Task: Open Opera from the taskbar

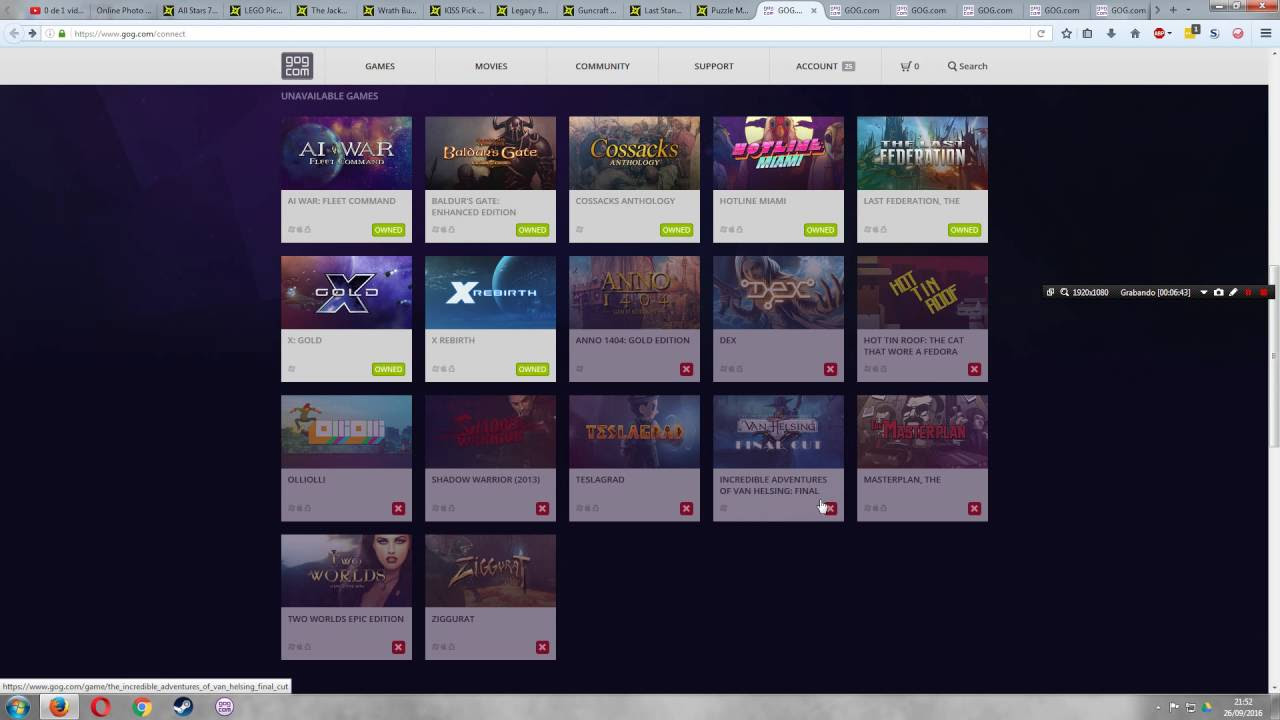Action: 100,707
